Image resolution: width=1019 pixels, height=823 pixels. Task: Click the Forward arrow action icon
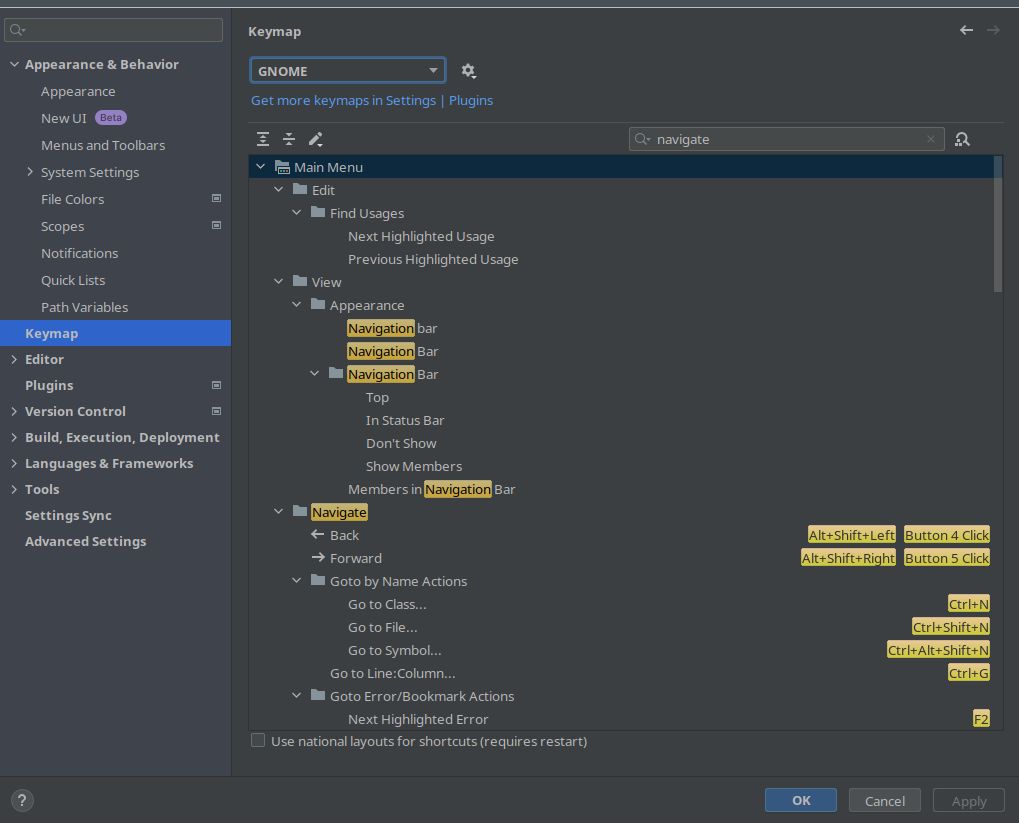pyautogui.click(x=318, y=558)
